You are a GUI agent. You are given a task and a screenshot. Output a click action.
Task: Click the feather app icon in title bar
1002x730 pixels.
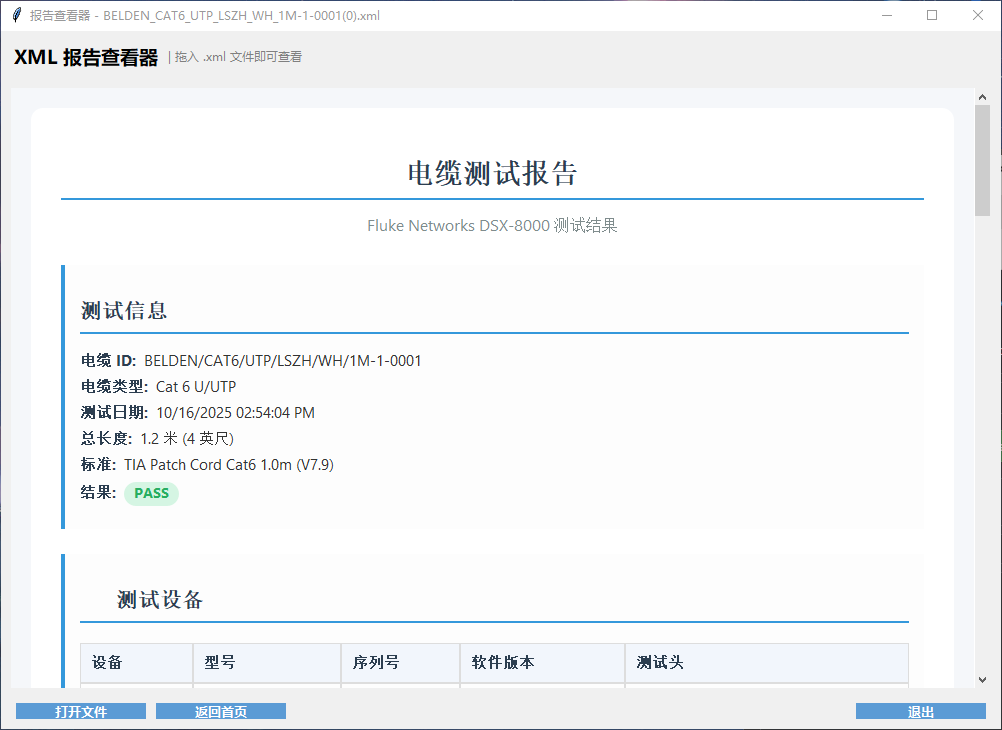coord(17,15)
